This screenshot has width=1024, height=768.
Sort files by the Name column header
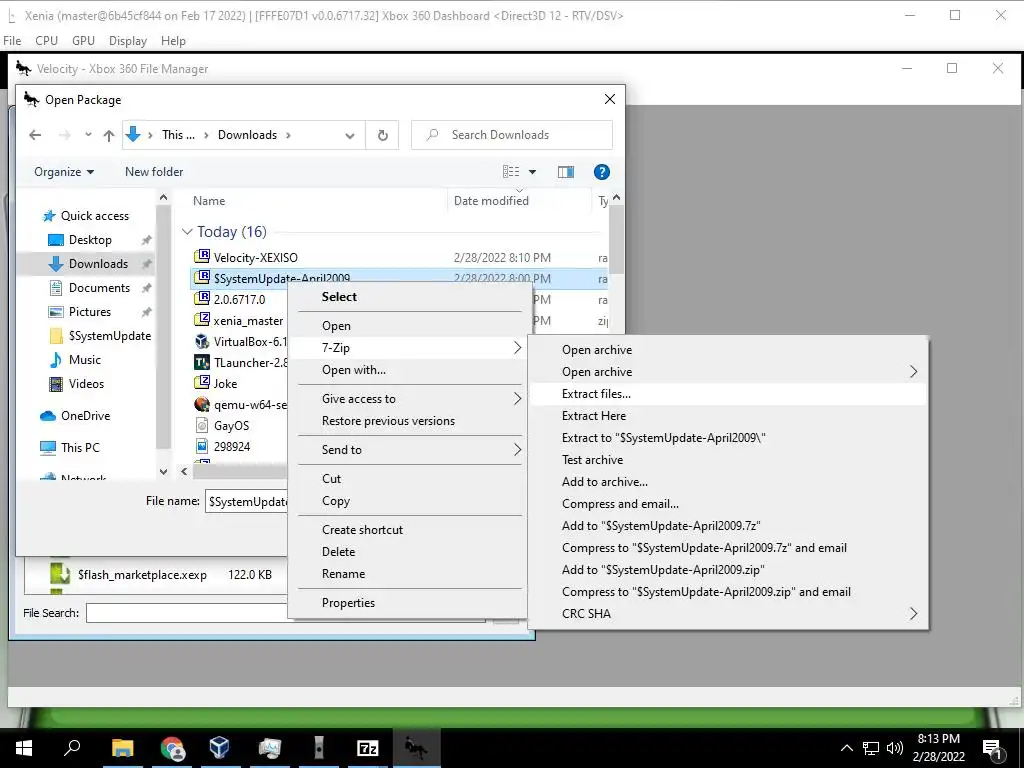pyautogui.click(x=209, y=201)
